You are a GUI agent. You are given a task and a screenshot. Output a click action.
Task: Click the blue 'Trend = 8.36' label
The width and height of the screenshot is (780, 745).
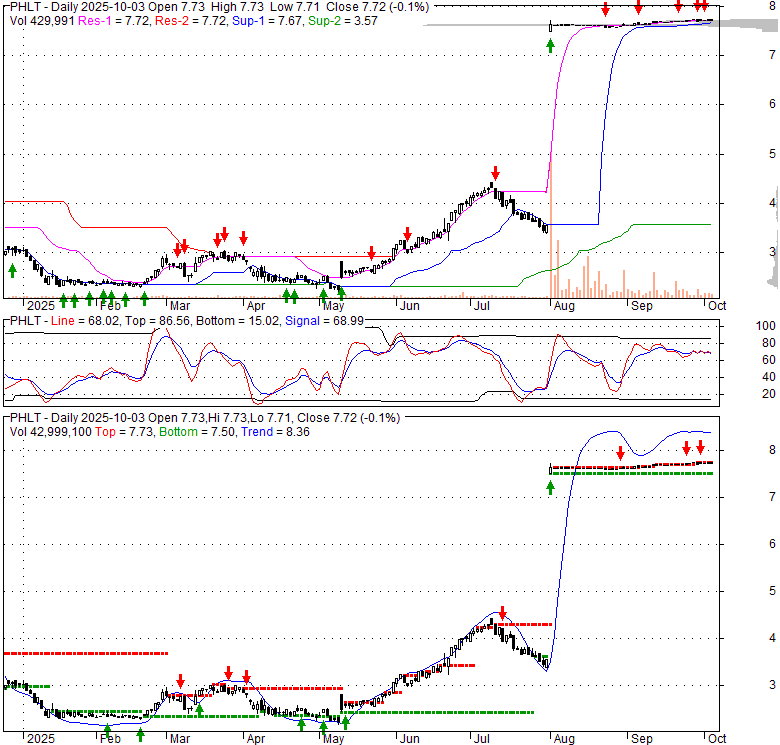pyautogui.click(x=276, y=432)
